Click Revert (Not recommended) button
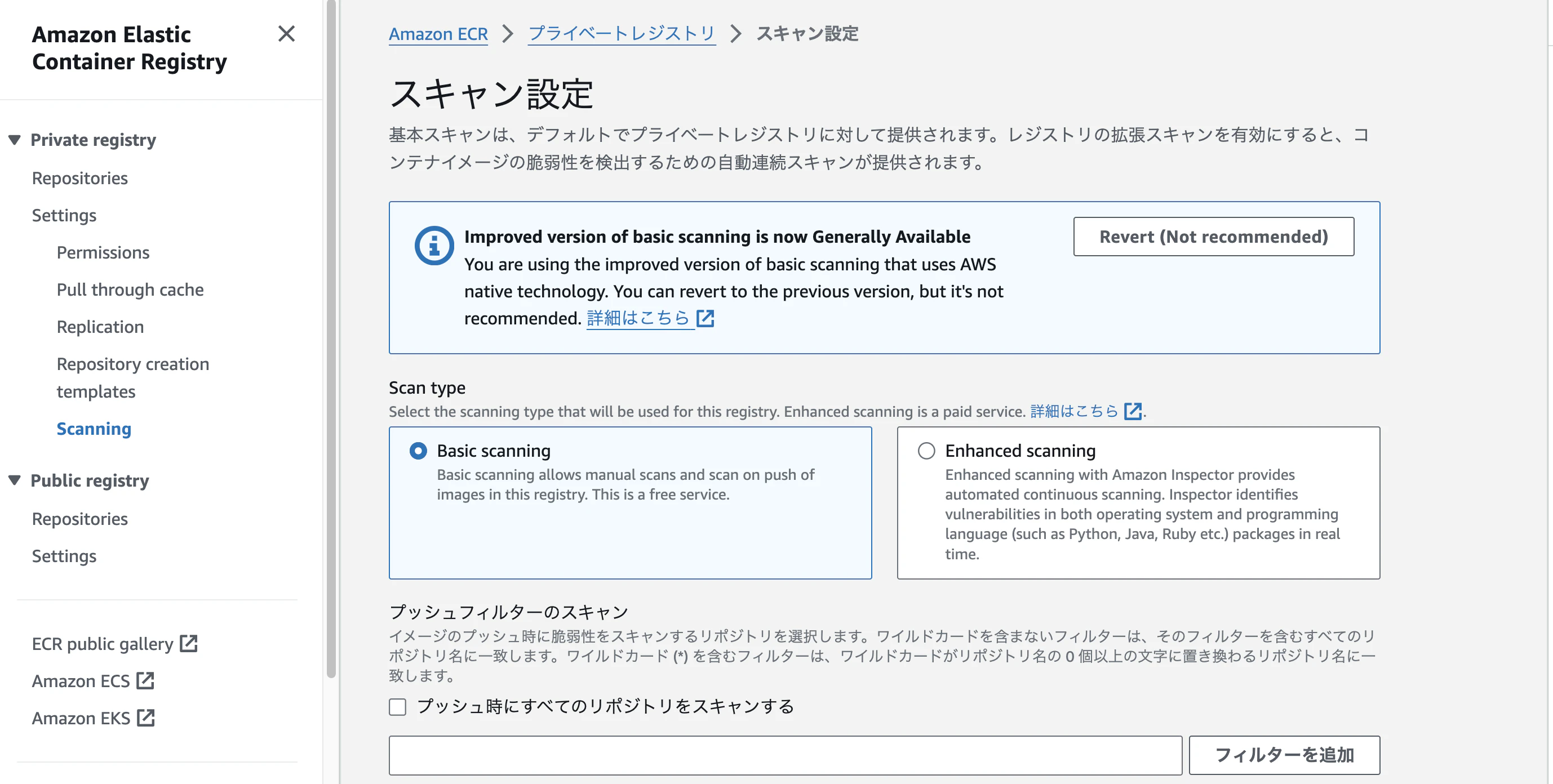The image size is (1553, 784). 1214,237
